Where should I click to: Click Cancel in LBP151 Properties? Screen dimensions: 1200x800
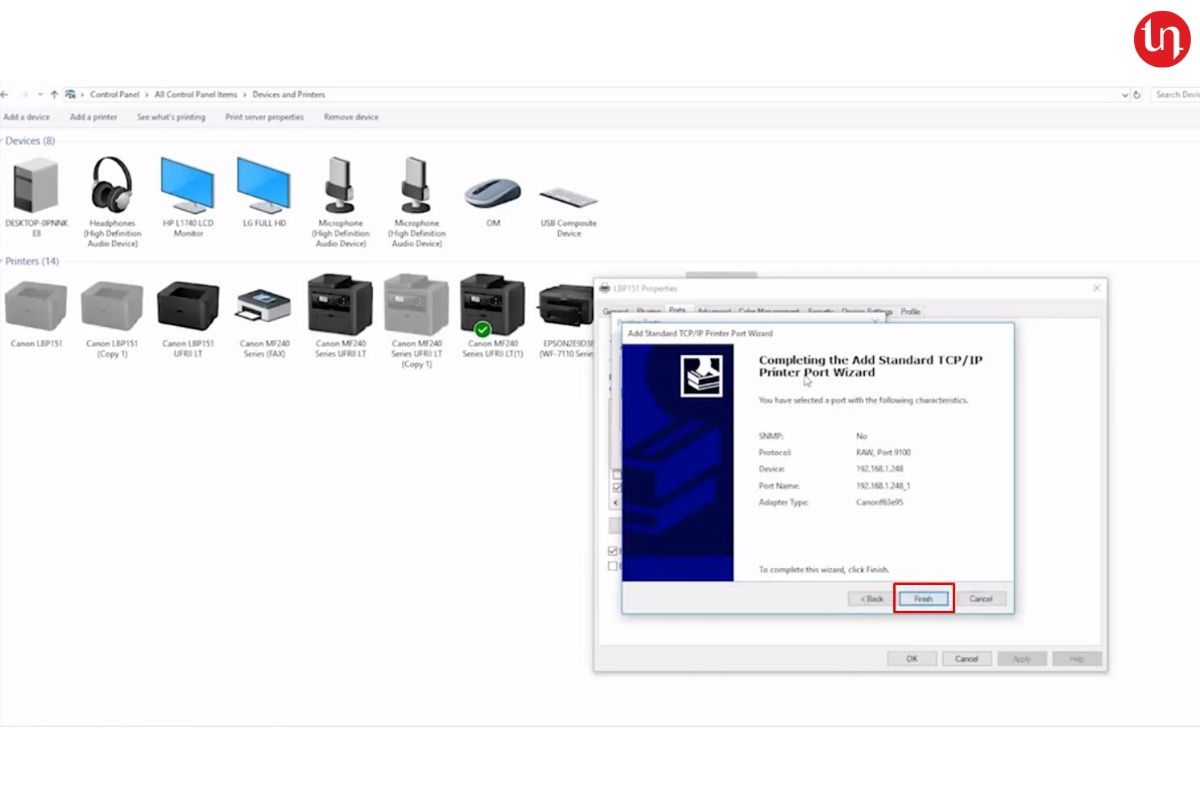[x=967, y=659]
